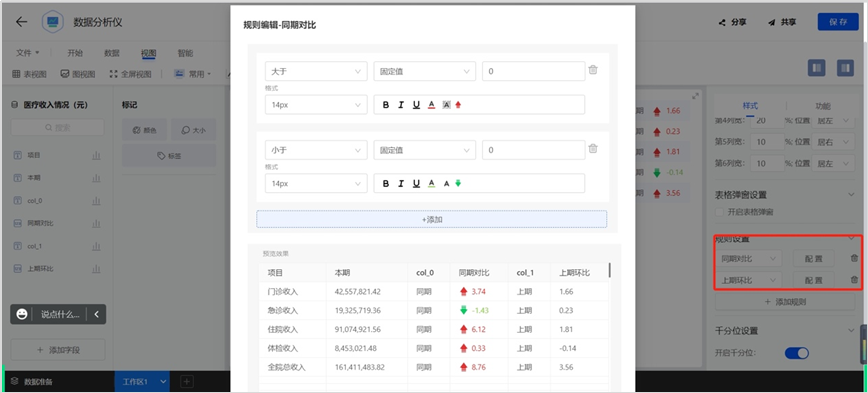Click the 全屏视图 toolbar item
868x393 pixels.
coord(131,74)
